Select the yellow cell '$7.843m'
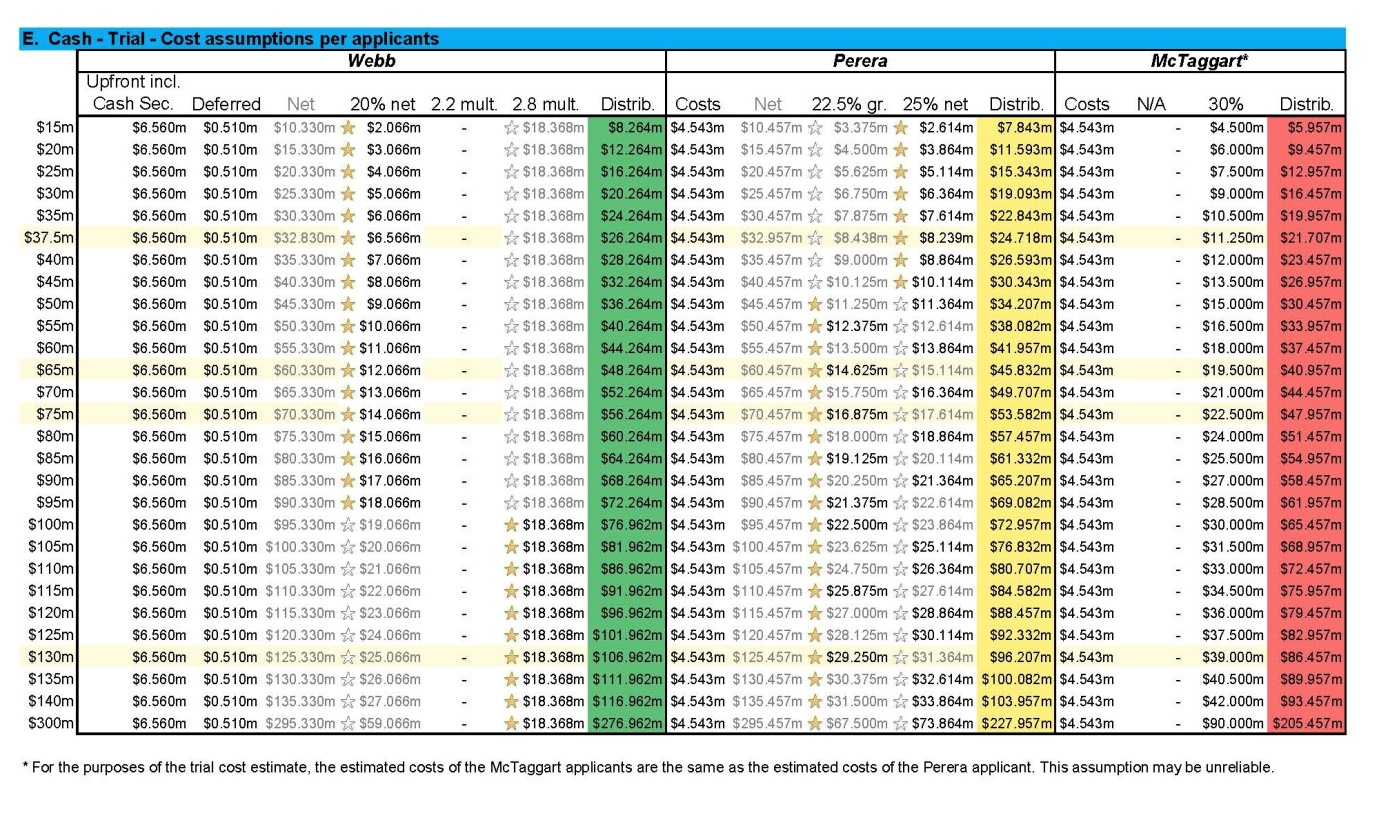Image resolution: width=1379 pixels, height=820 pixels. (x=1016, y=127)
